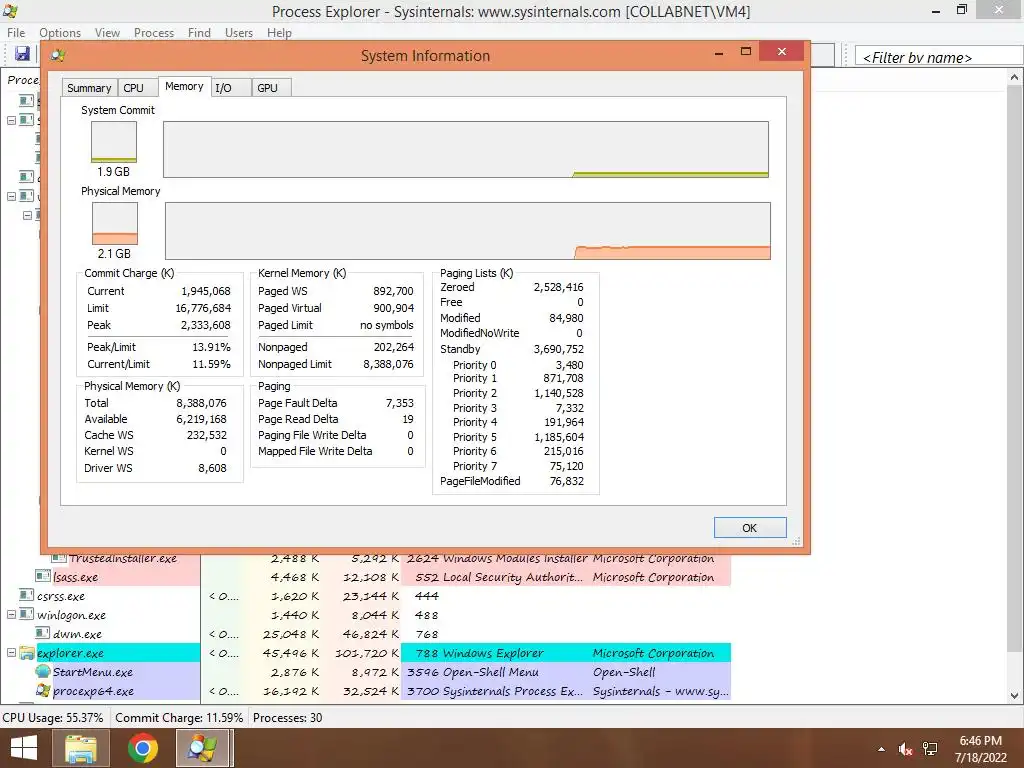Viewport: 1024px width, 768px height.
Task: Select the csrss.exe process icon
Action: [x=26, y=595]
